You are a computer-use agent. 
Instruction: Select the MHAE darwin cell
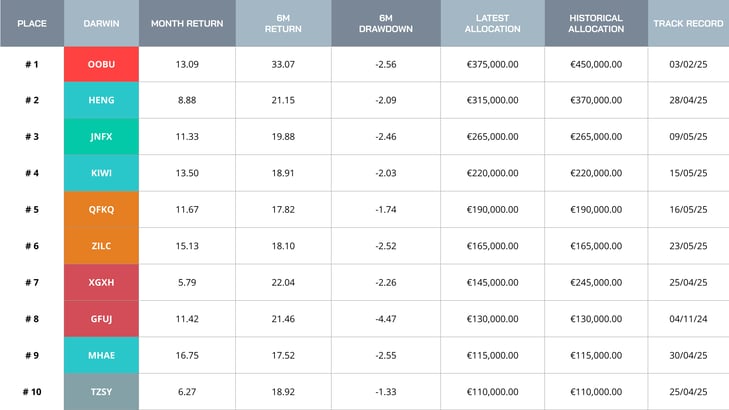click(x=101, y=355)
